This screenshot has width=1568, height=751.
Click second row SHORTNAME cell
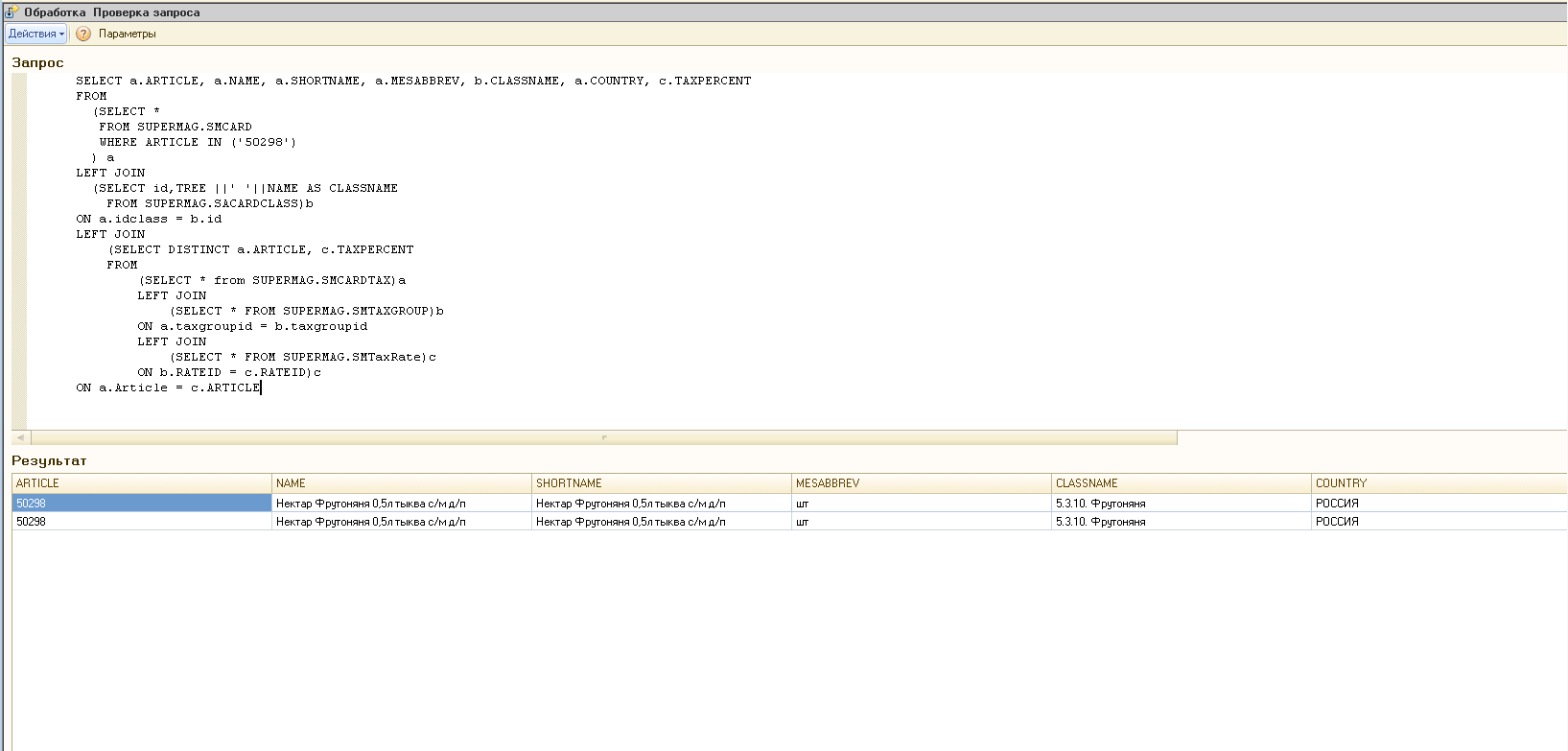[x=662, y=522]
